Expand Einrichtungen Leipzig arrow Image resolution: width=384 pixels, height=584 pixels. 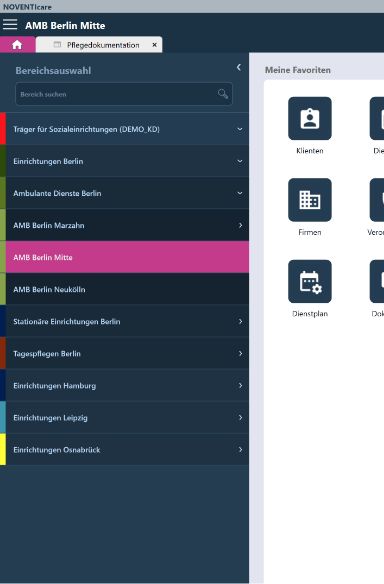pos(240,418)
